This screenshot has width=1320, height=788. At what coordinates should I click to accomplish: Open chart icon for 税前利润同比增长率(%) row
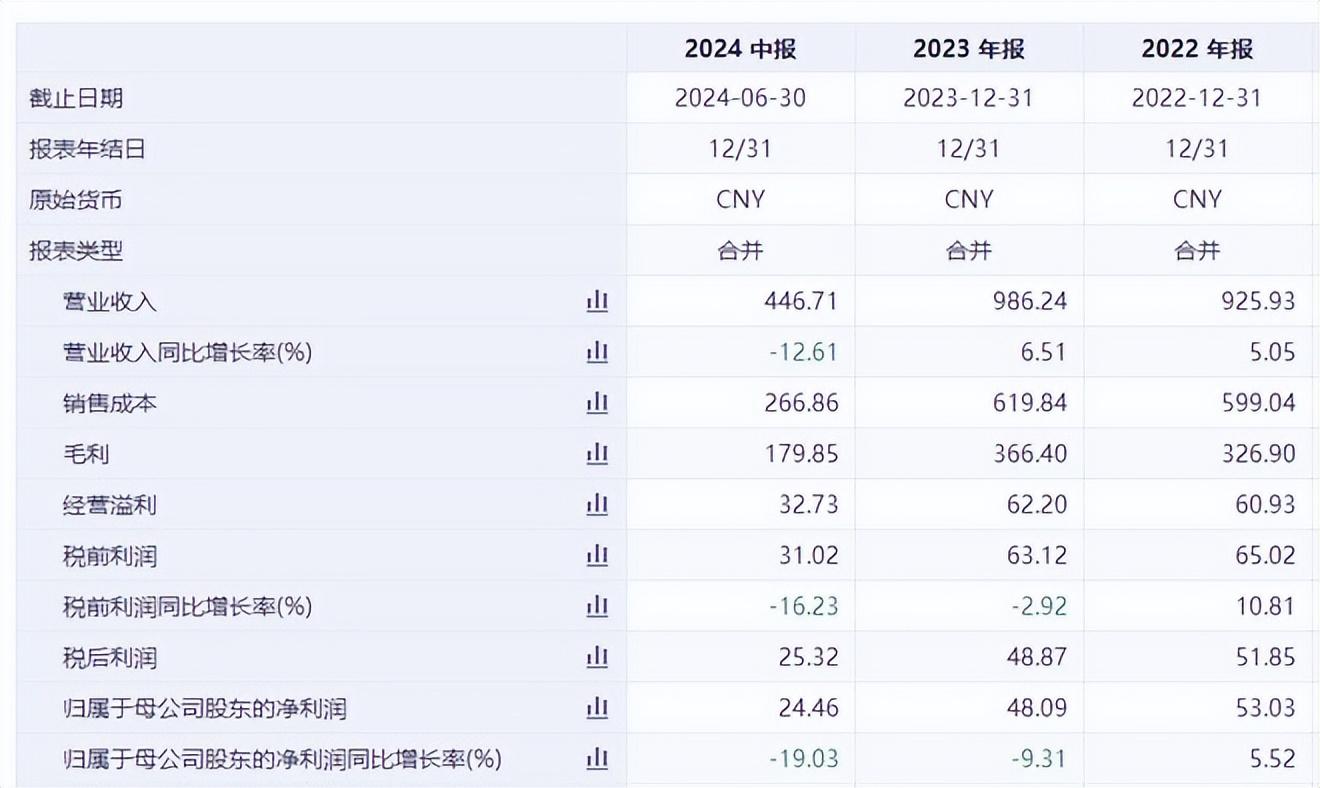click(x=597, y=606)
